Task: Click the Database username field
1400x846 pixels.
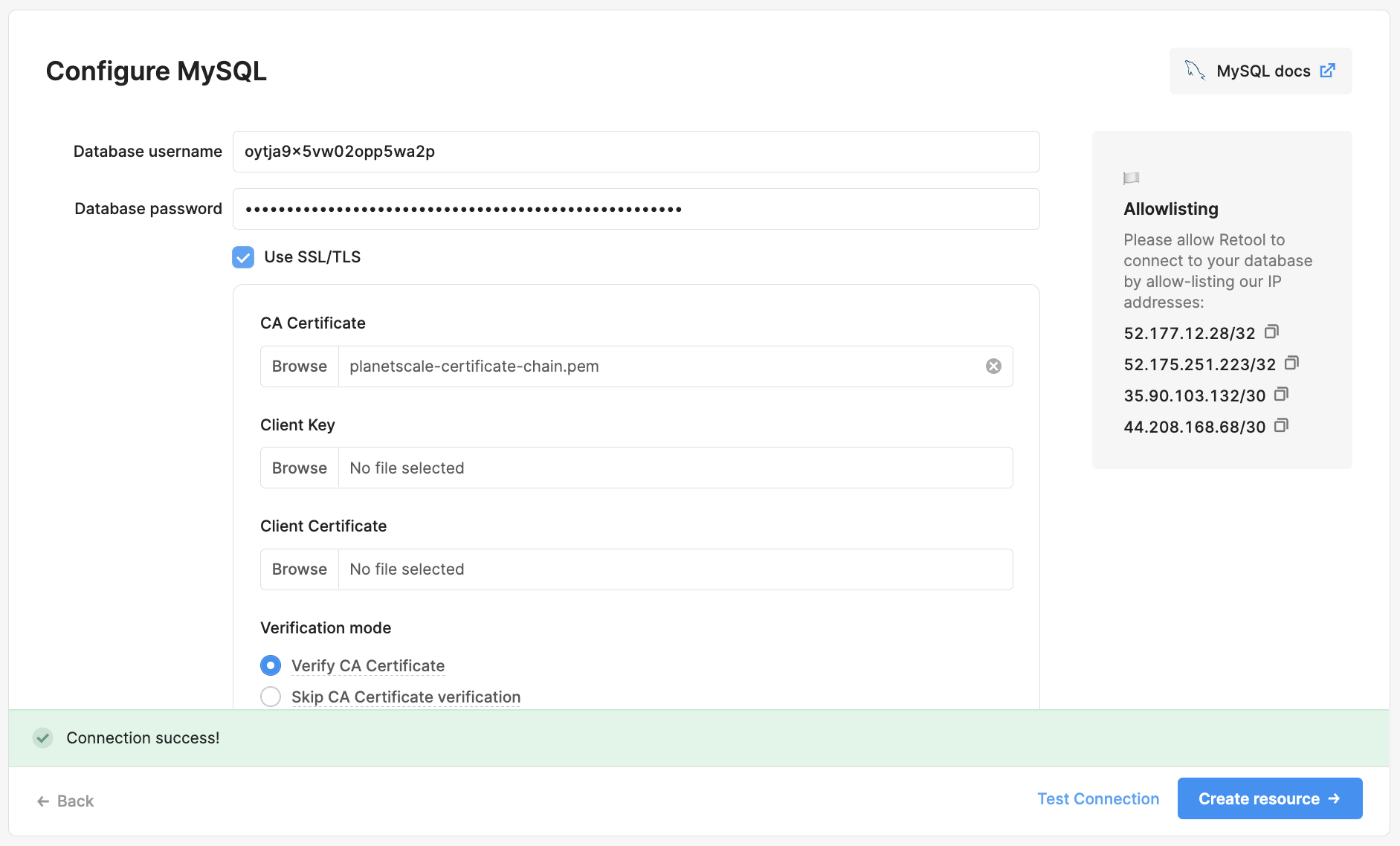Action: click(x=636, y=152)
